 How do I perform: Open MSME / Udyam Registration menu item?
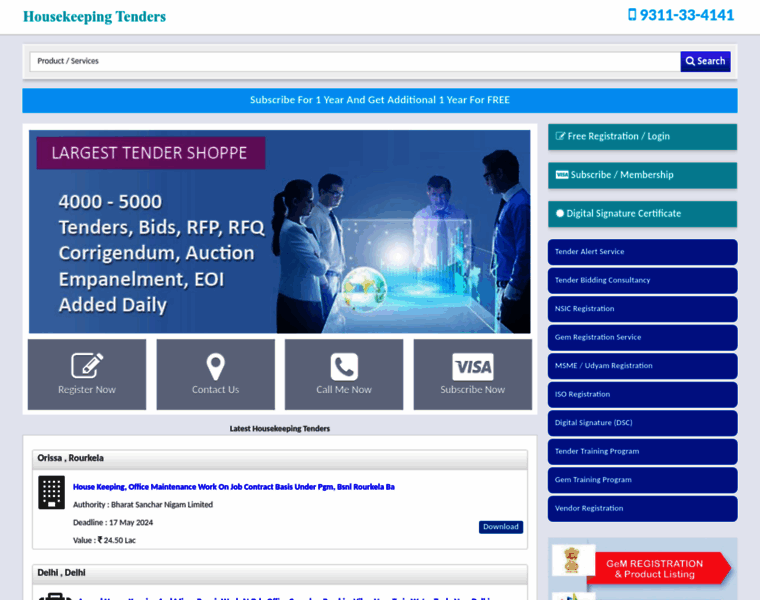tap(642, 366)
